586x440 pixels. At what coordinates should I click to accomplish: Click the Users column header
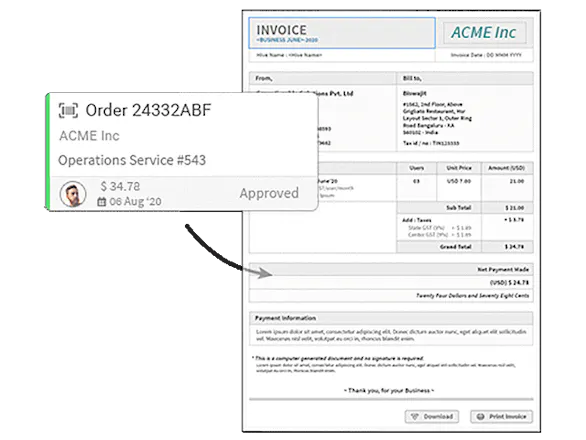416,168
